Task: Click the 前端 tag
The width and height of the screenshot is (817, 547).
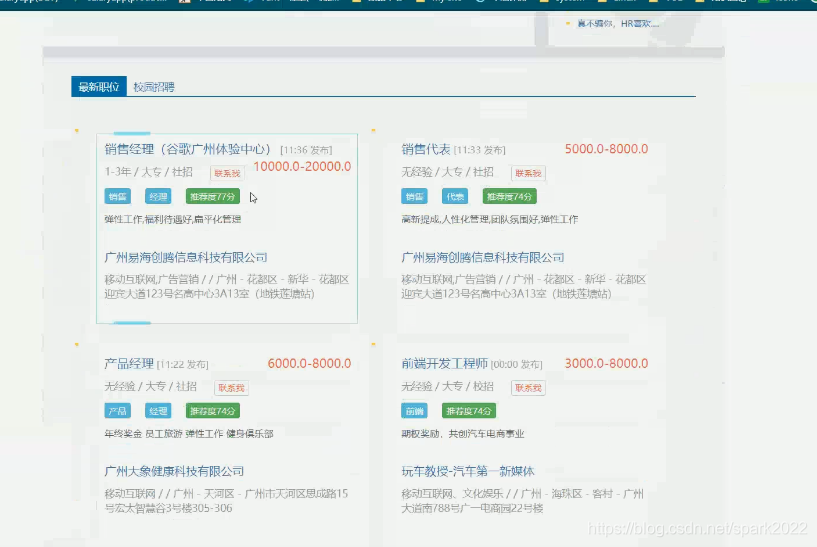Action: tap(414, 411)
